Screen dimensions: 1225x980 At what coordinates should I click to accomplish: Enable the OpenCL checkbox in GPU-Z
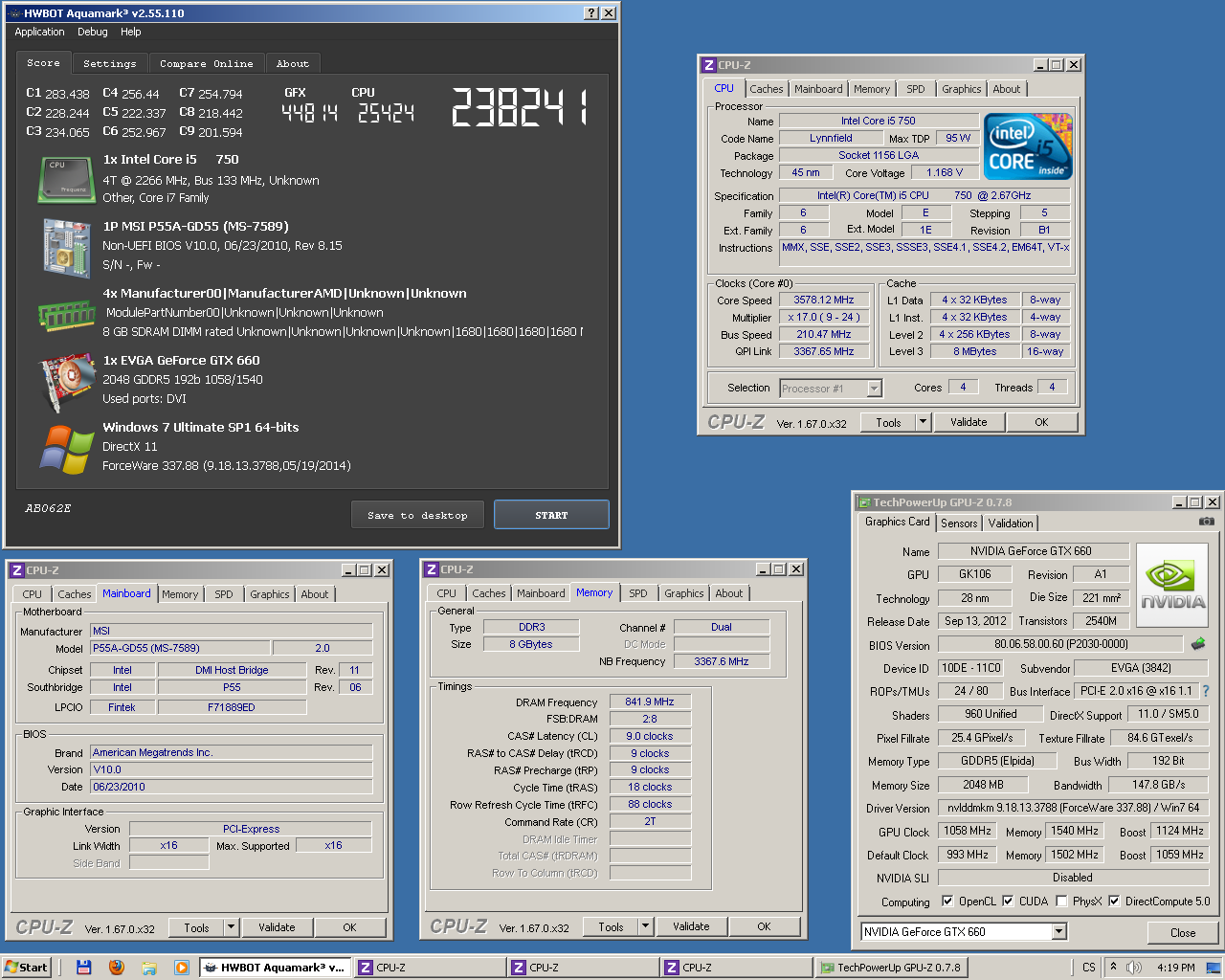click(947, 901)
